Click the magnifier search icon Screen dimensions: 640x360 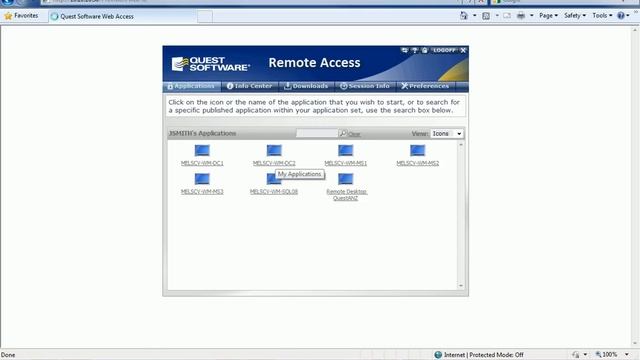343,133
